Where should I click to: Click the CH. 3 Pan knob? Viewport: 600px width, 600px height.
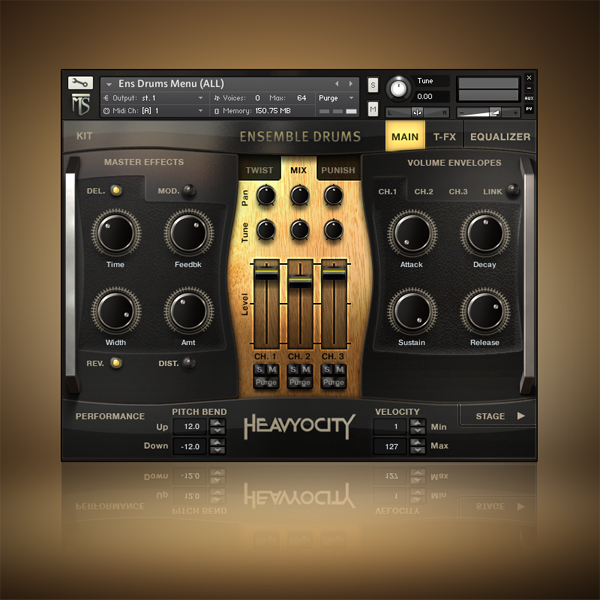(x=333, y=197)
